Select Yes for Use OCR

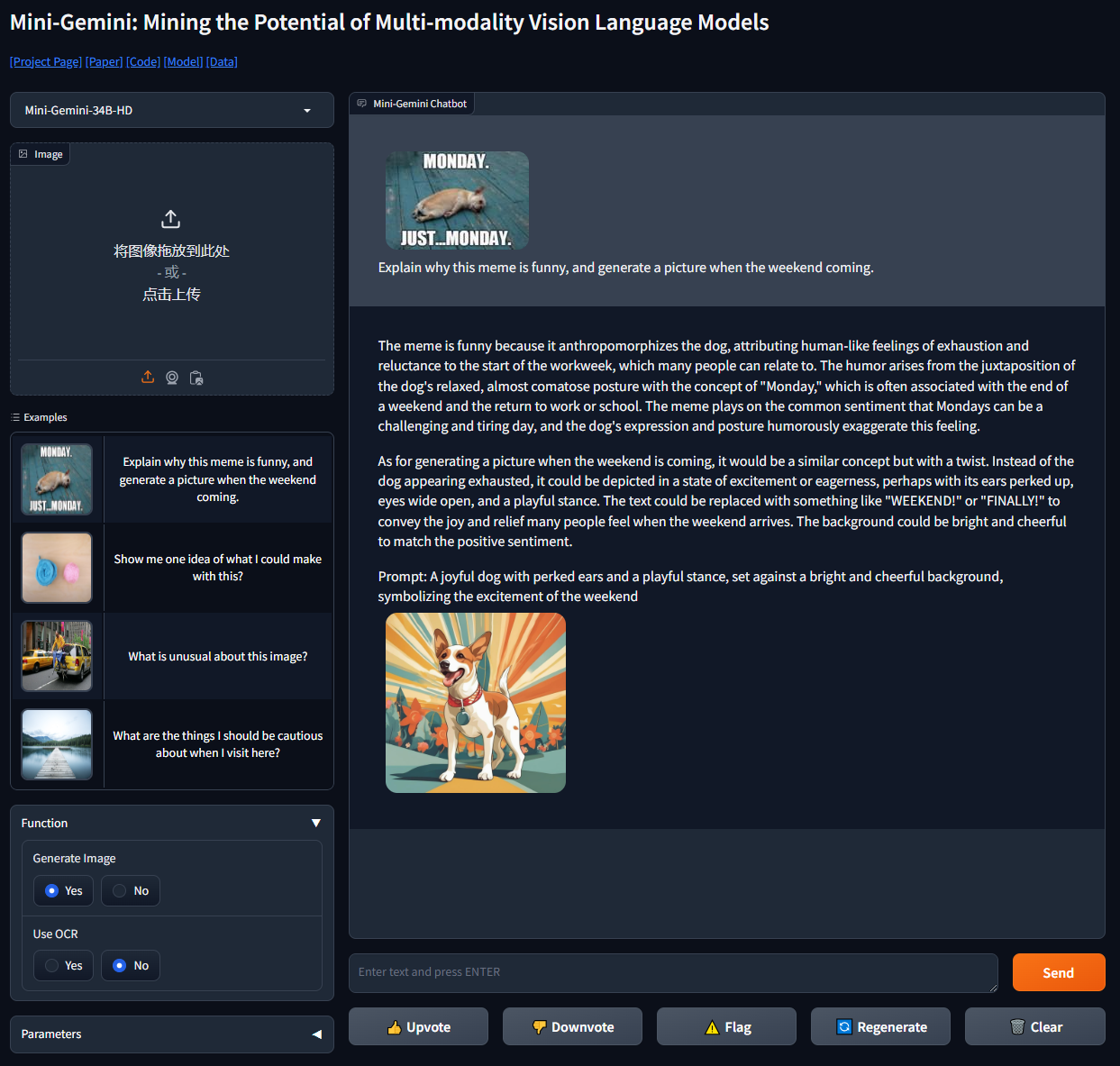63,965
